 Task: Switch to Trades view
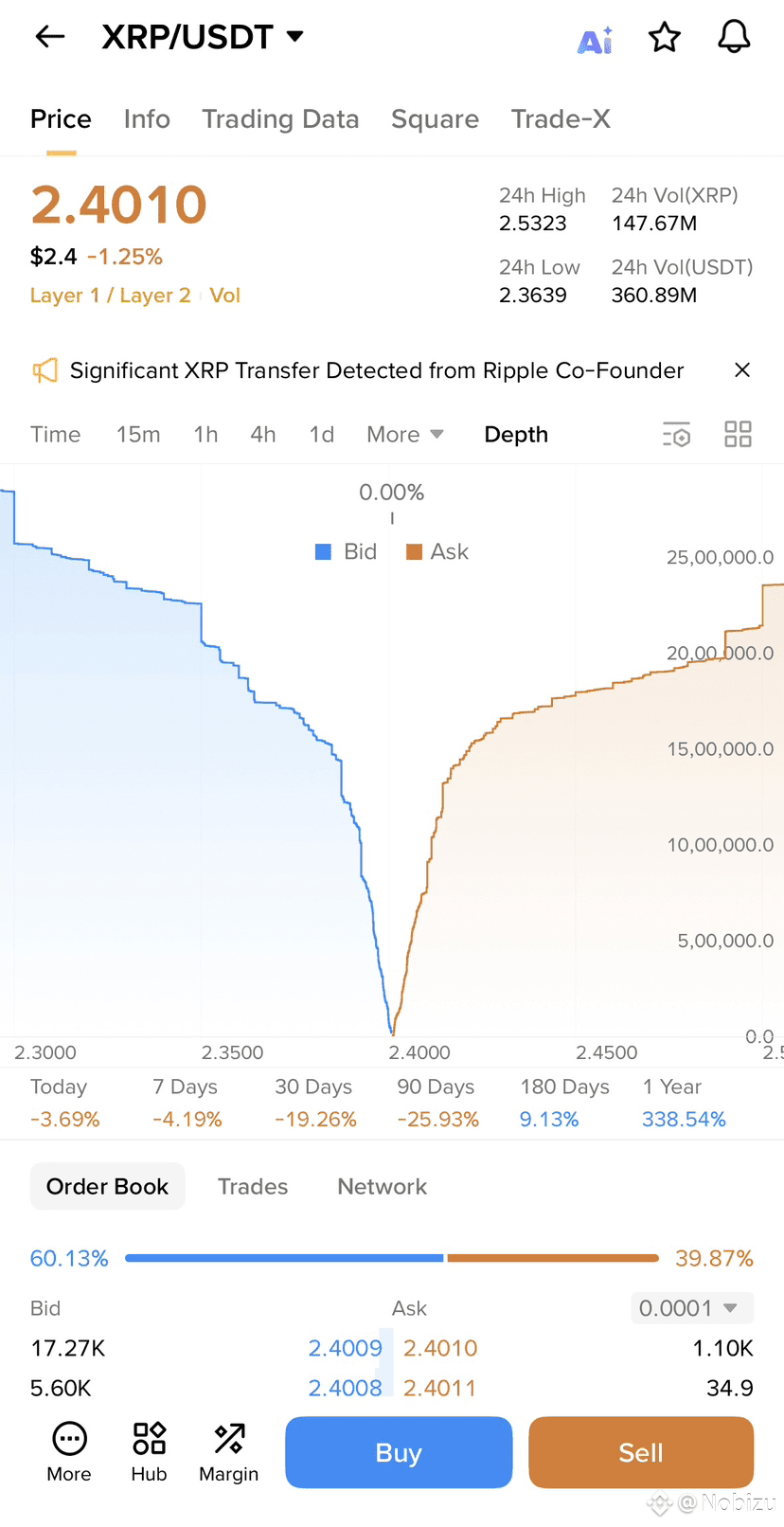click(253, 1187)
